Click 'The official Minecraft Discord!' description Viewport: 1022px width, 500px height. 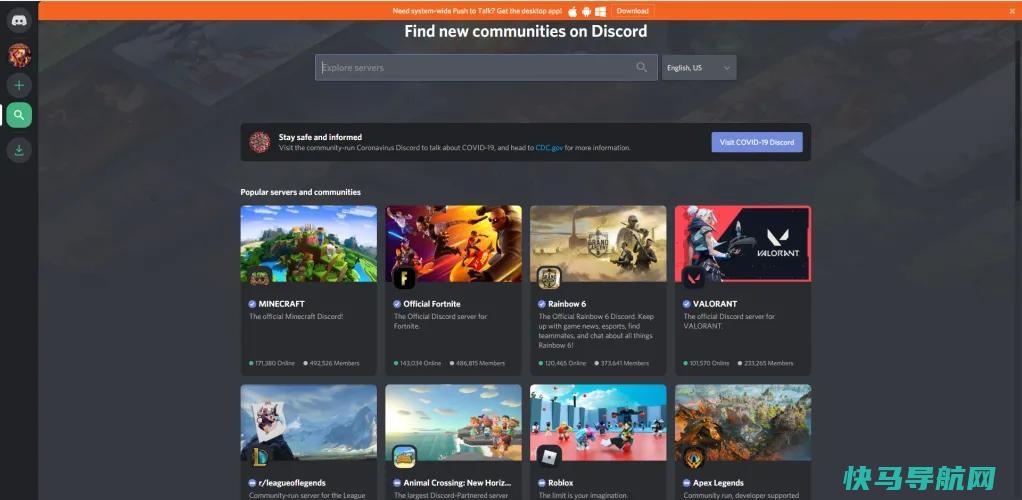(296, 317)
